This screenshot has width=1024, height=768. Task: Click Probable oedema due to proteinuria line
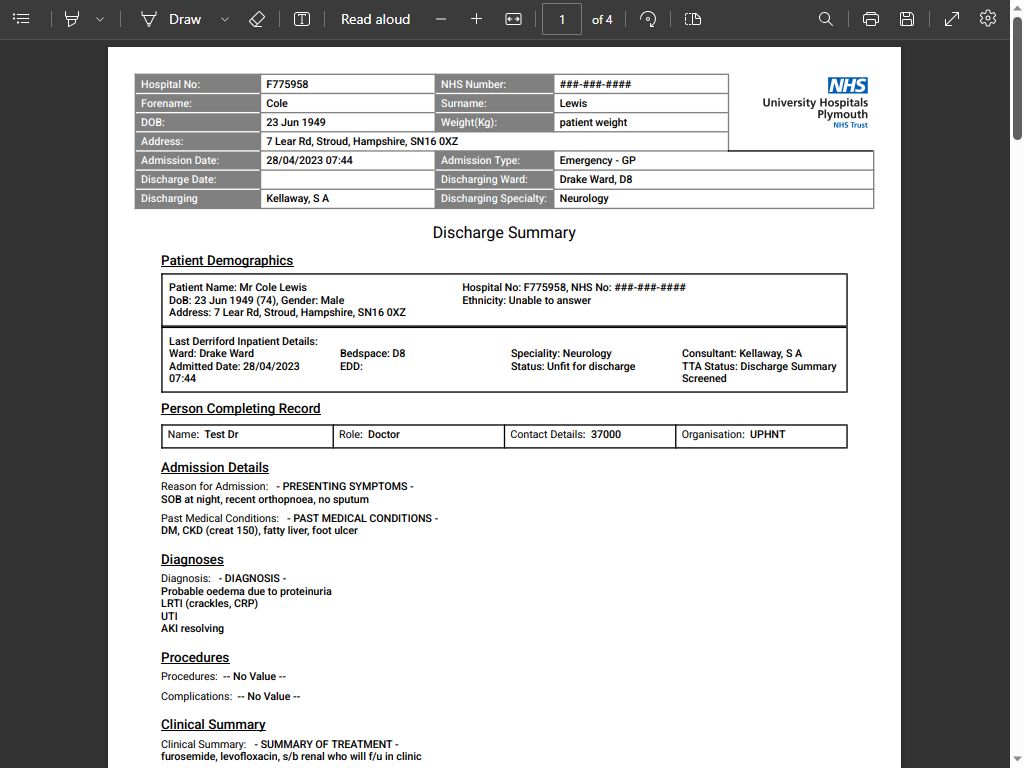[x=246, y=591]
